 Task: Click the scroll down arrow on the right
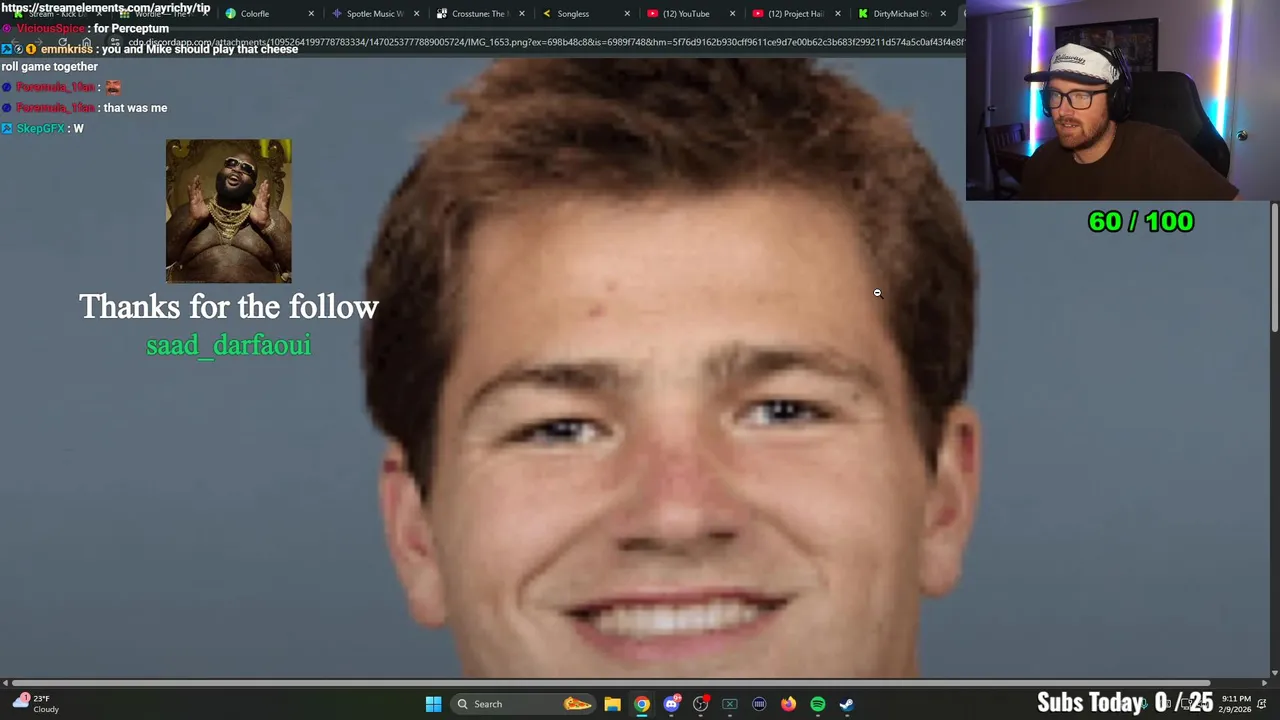(1274, 672)
